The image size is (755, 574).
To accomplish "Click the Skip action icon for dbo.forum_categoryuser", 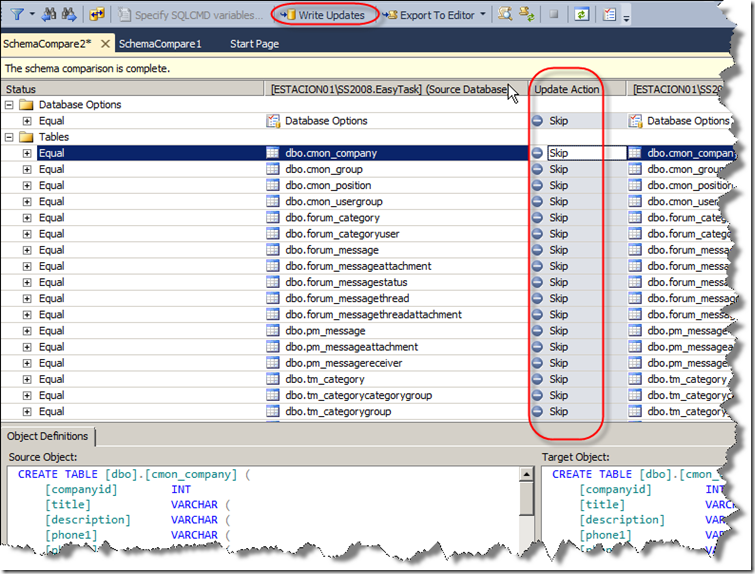I will tap(537, 234).
